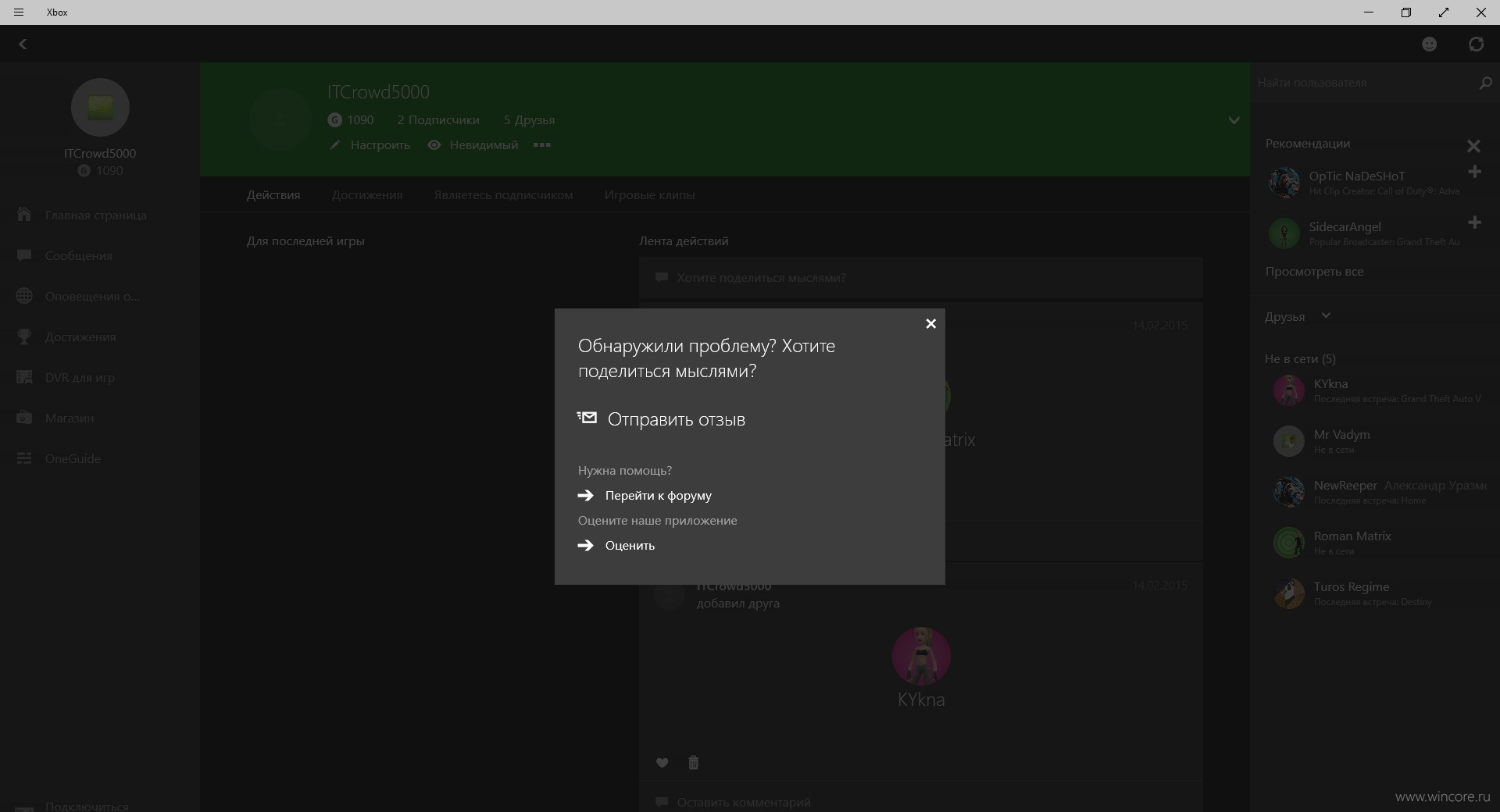
Task: Expand profile header chevron
Action: pos(1234,120)
